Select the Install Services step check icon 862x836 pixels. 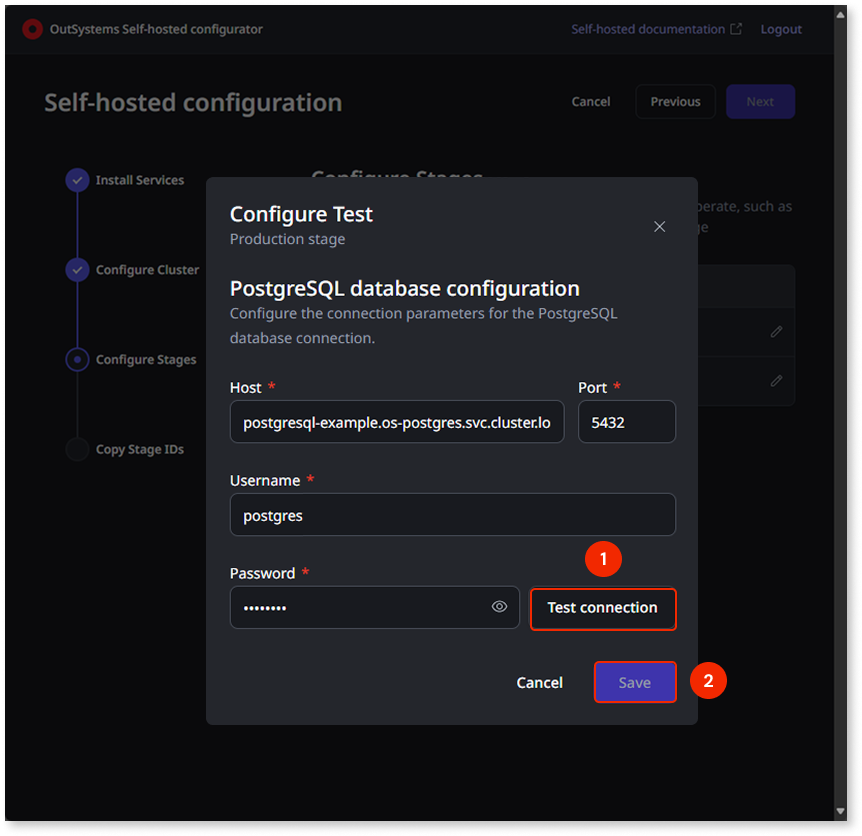78,180
